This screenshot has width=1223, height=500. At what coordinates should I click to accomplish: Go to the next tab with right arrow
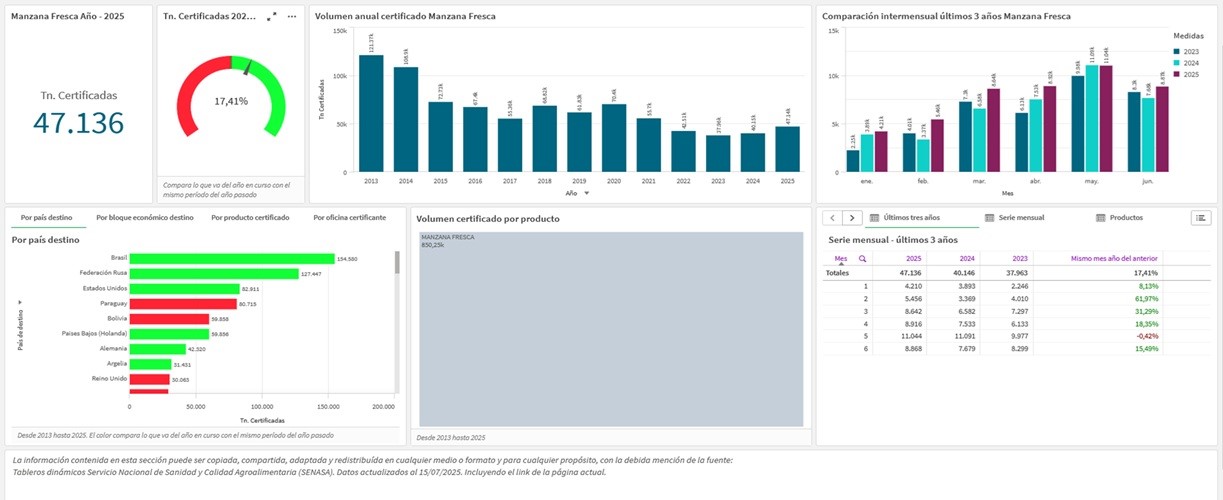(x=852, y=217)
